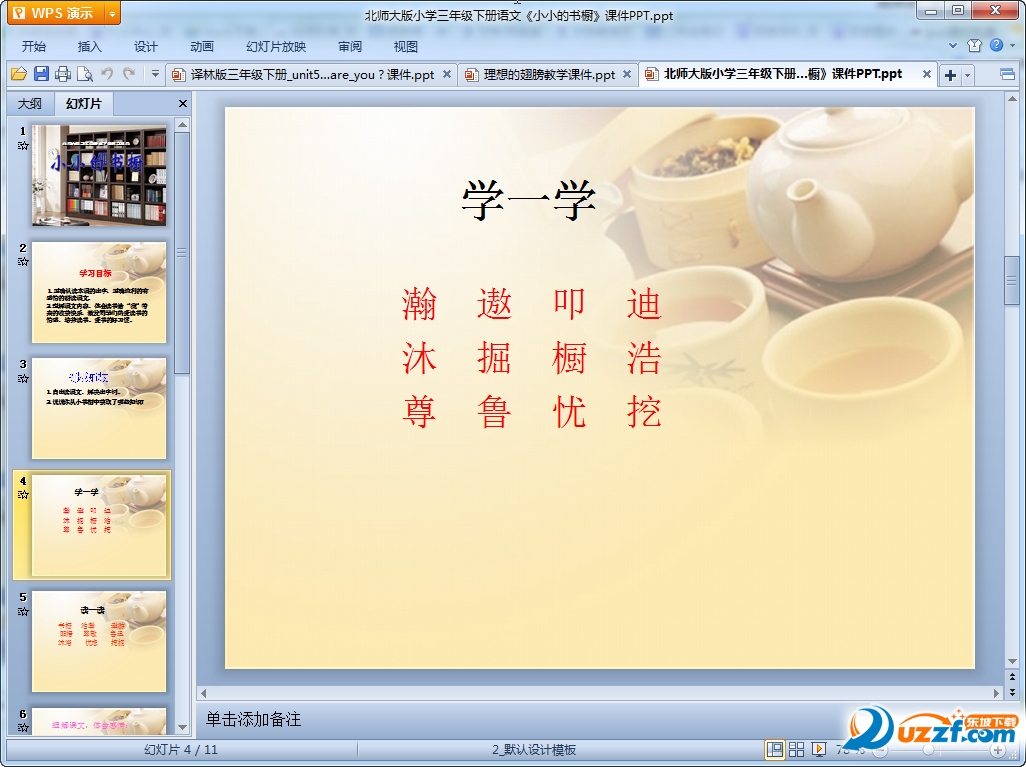Select slide 1 bookshelf thumbnail
The image size is (1026, 767).
coord(99,175)
